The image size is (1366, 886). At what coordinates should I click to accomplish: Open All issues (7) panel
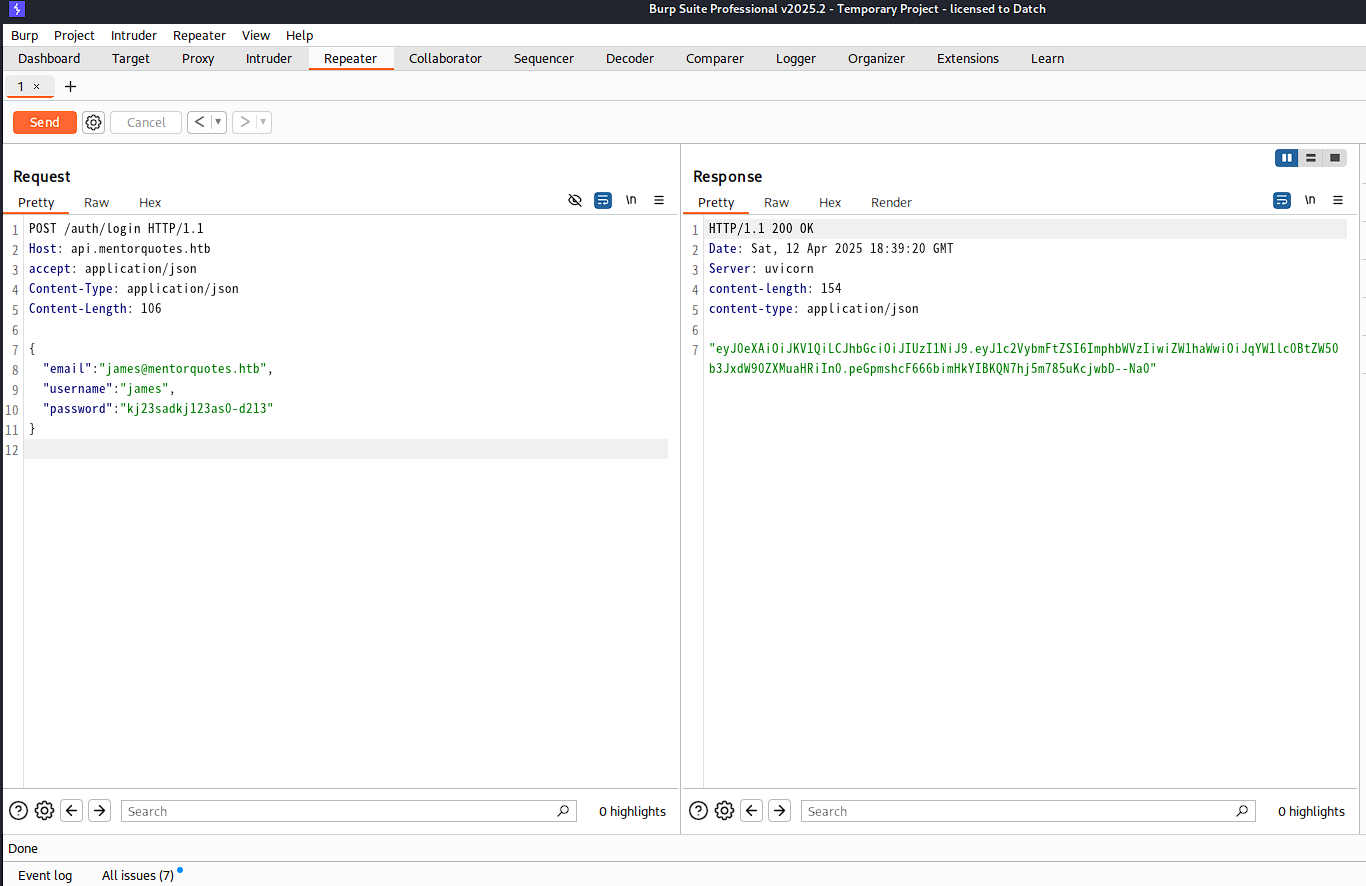138,875
